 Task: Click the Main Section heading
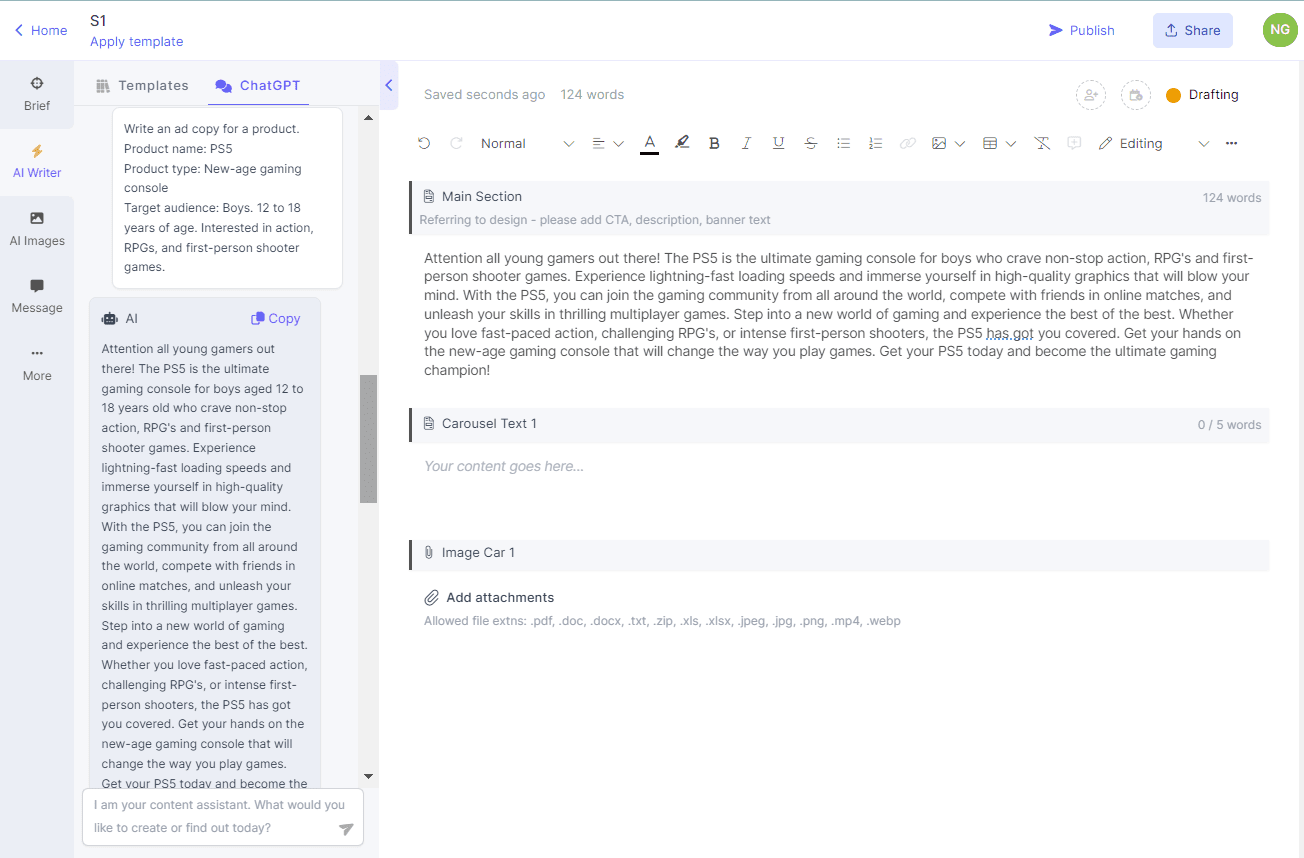coord(482,196)
